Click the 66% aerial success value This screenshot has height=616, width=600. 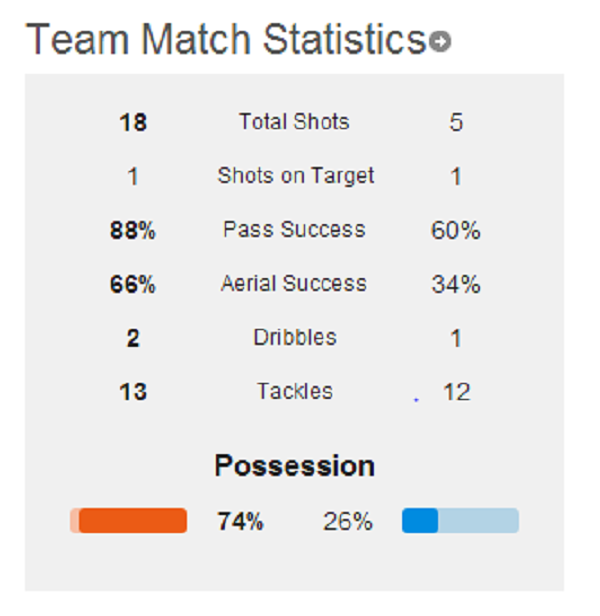[133, 284]
